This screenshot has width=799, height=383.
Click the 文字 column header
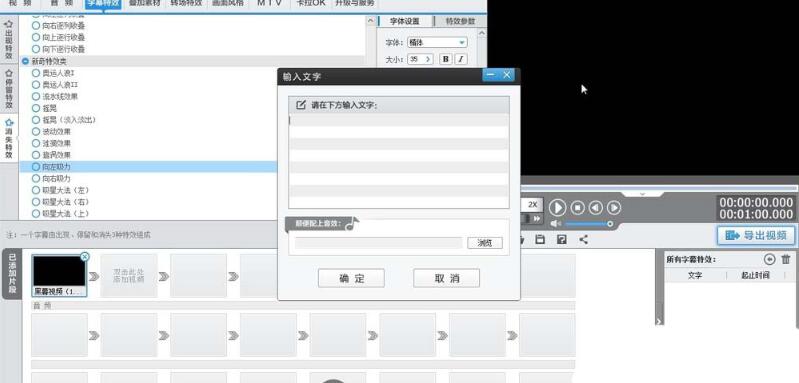[695, 275]
